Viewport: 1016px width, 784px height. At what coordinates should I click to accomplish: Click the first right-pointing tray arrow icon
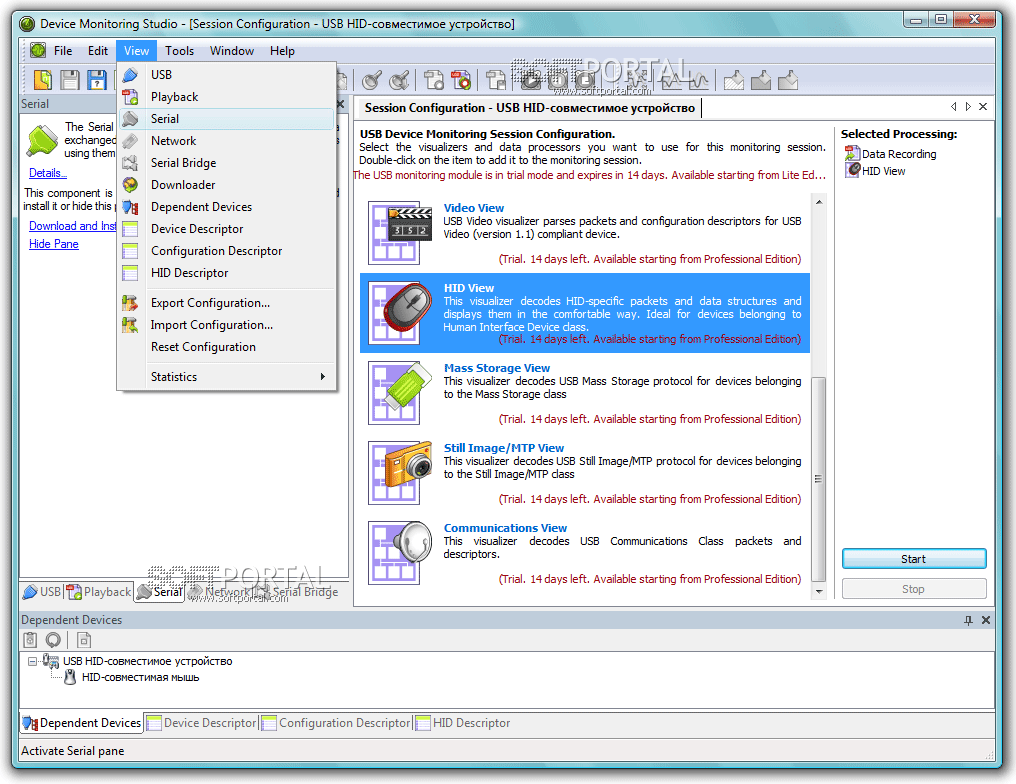click(734, 80)
